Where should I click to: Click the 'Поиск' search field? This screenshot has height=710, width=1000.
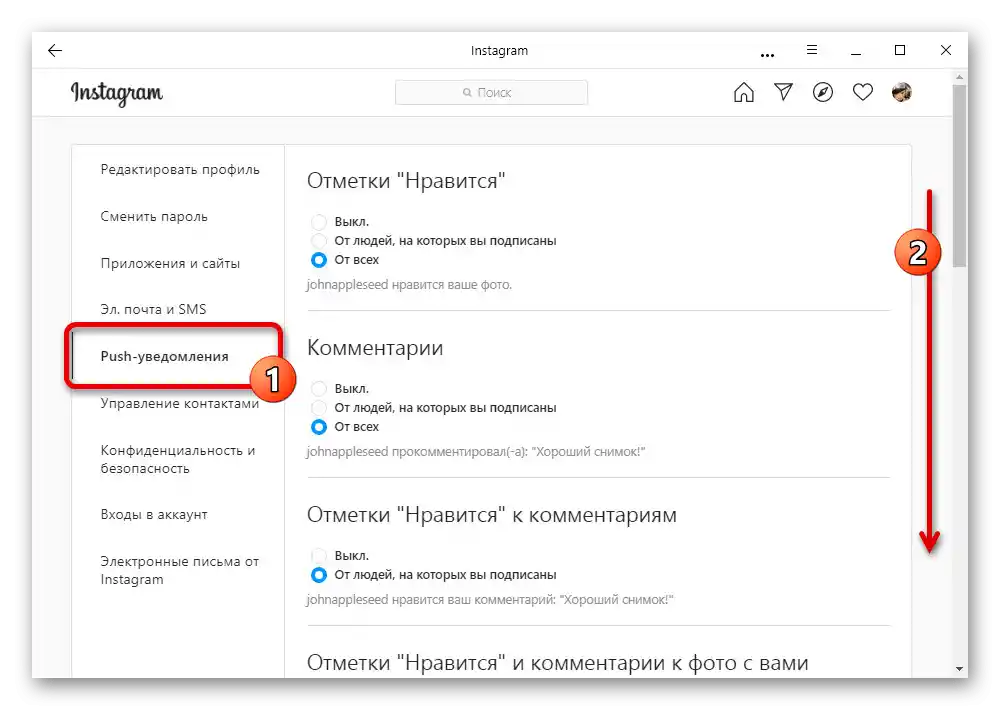tap(491, 93)
